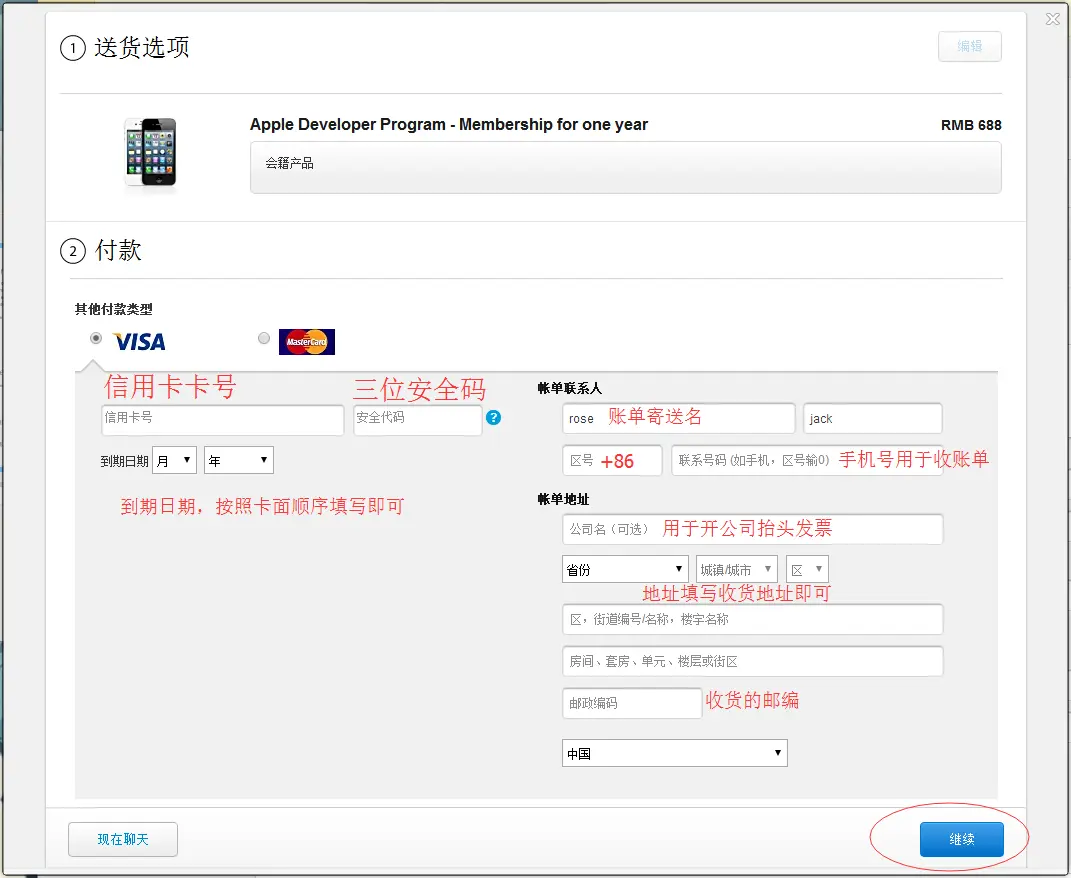Click the 付款 section heading

(118, 250)
